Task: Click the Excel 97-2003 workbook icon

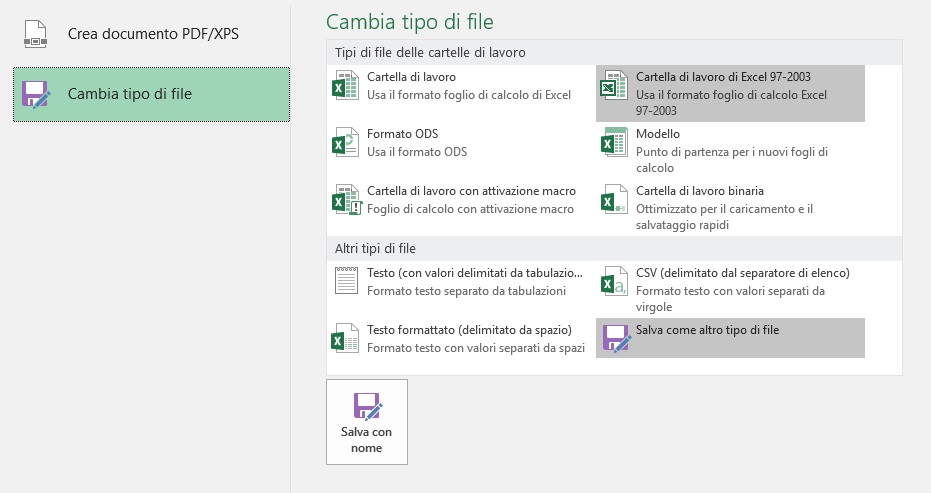Action: pos(613,86)
